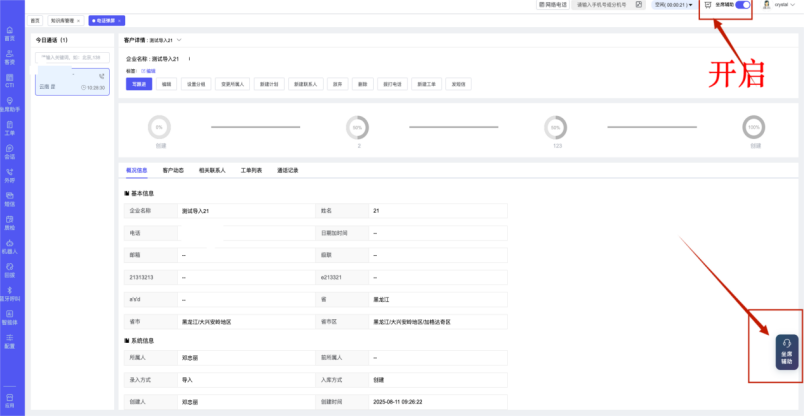
Task: Open the 客户 sidebar icon
Action: coord(10,57)
